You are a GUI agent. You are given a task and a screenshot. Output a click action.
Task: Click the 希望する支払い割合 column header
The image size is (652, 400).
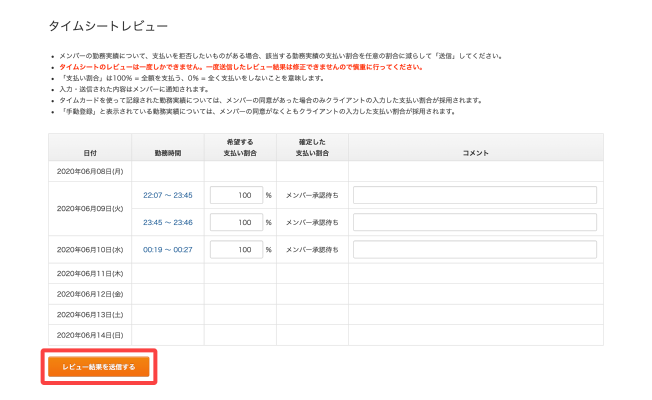coord(240,148)
